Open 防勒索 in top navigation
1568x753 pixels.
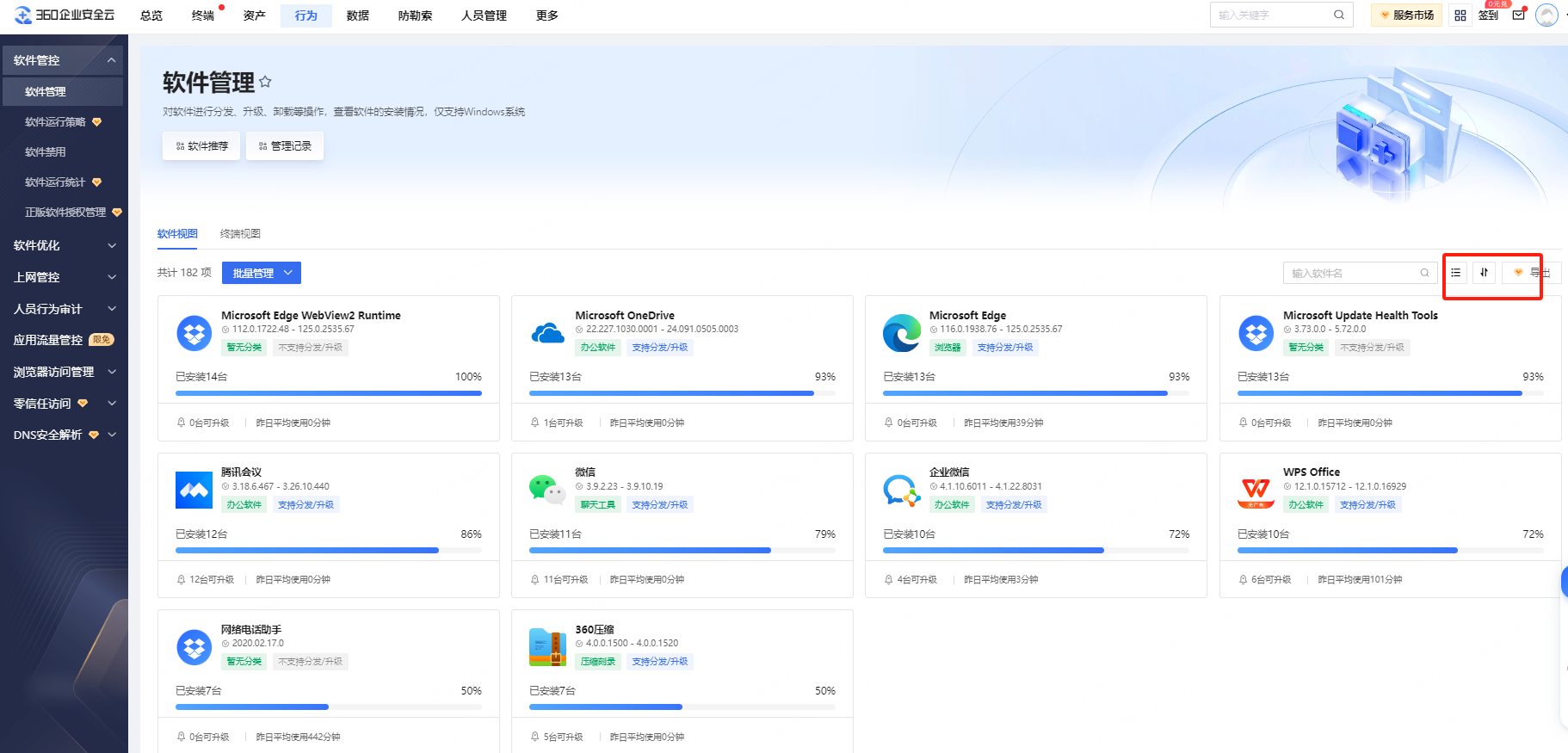click(416, 15)
